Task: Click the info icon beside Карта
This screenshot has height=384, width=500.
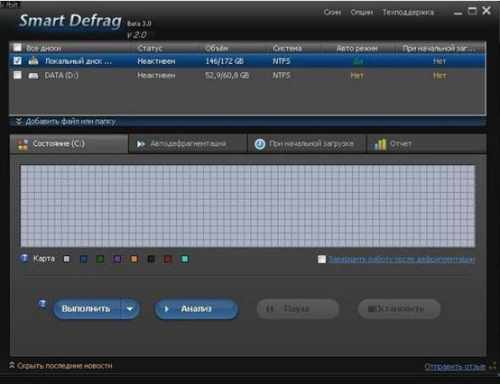Action: point(24,258)
